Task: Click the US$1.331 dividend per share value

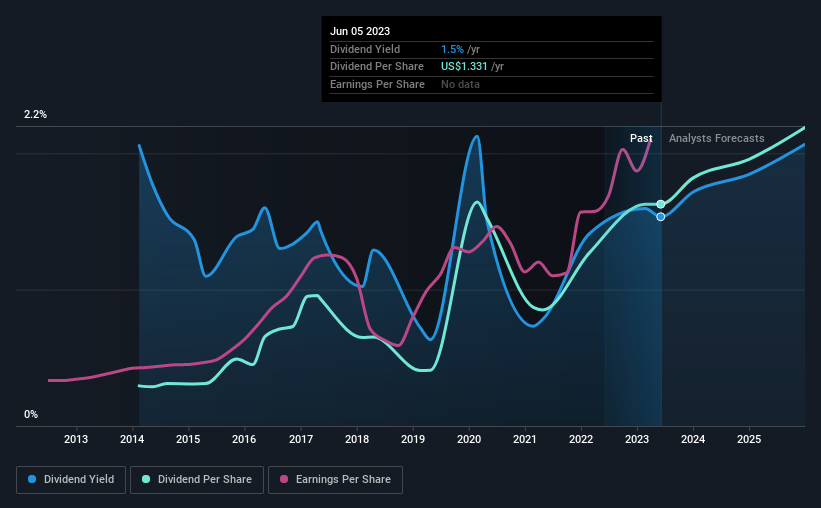Action: pos(464,67)
